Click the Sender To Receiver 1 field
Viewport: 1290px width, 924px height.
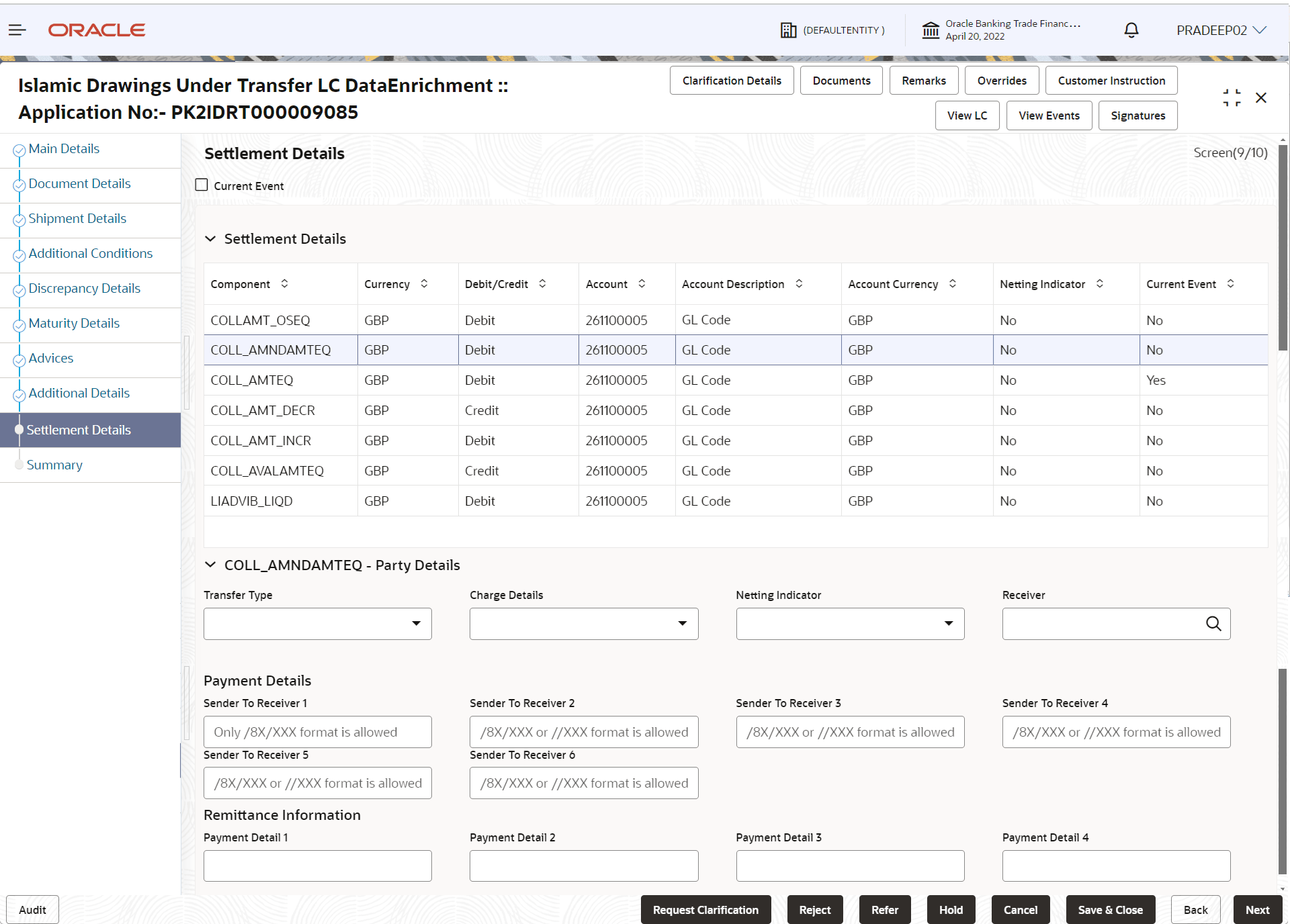[317, 732]
